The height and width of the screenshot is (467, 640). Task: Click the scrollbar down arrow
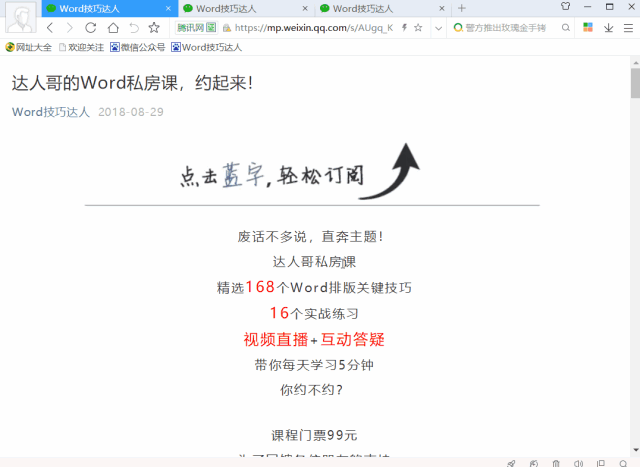[x=635, y=450]
